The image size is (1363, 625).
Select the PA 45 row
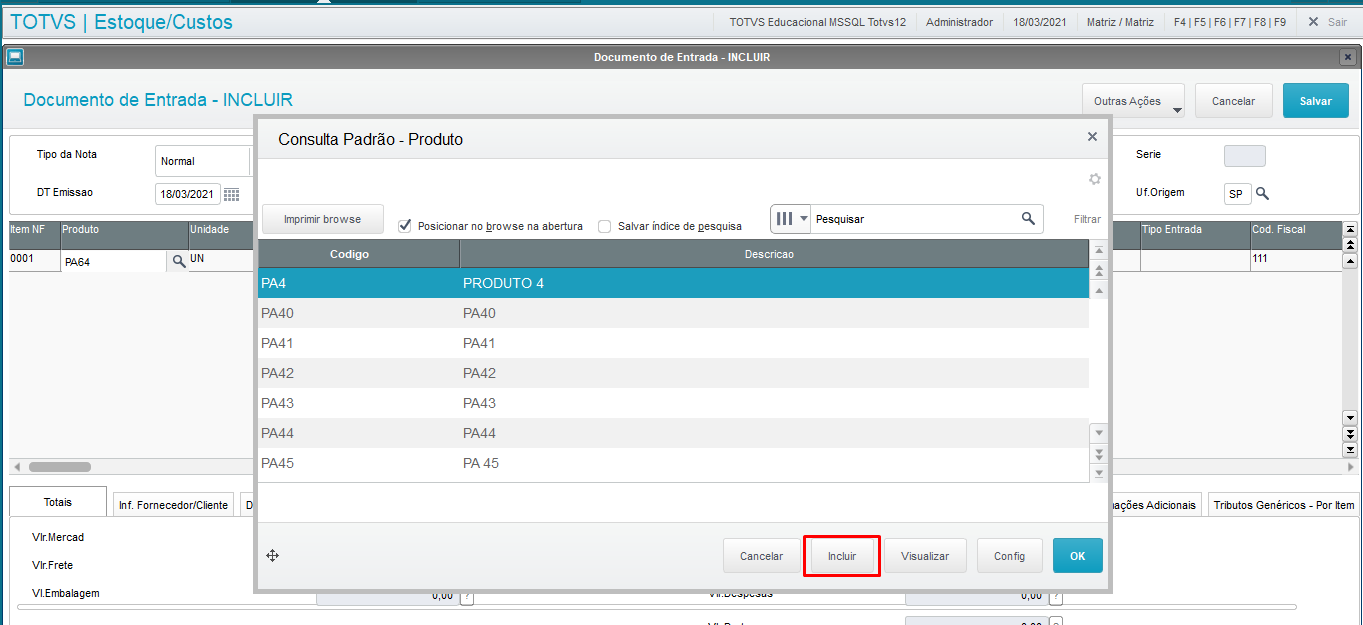(673, 463)
